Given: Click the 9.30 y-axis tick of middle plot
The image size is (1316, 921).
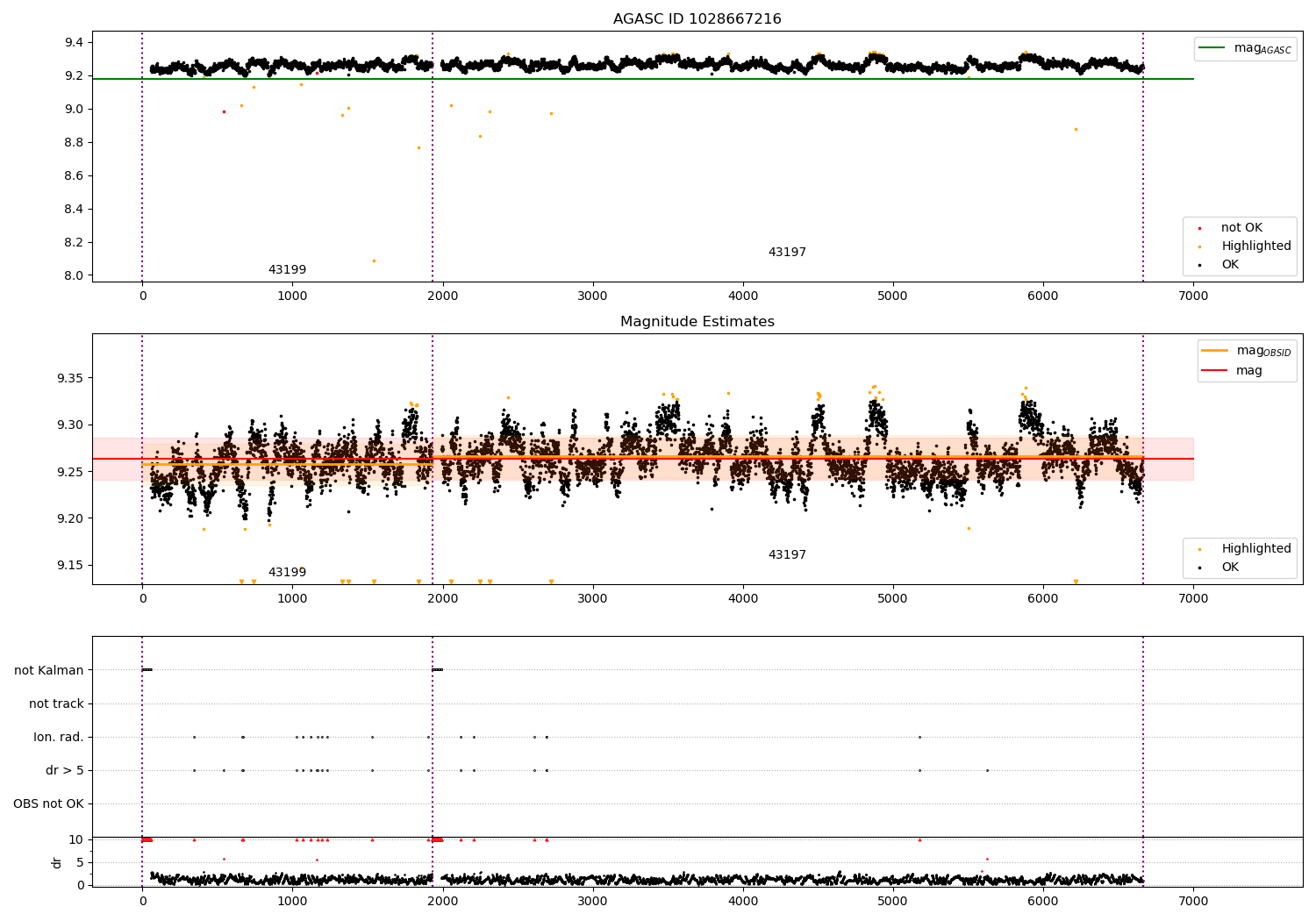Looking at the screenshot, I should [70, 425].
